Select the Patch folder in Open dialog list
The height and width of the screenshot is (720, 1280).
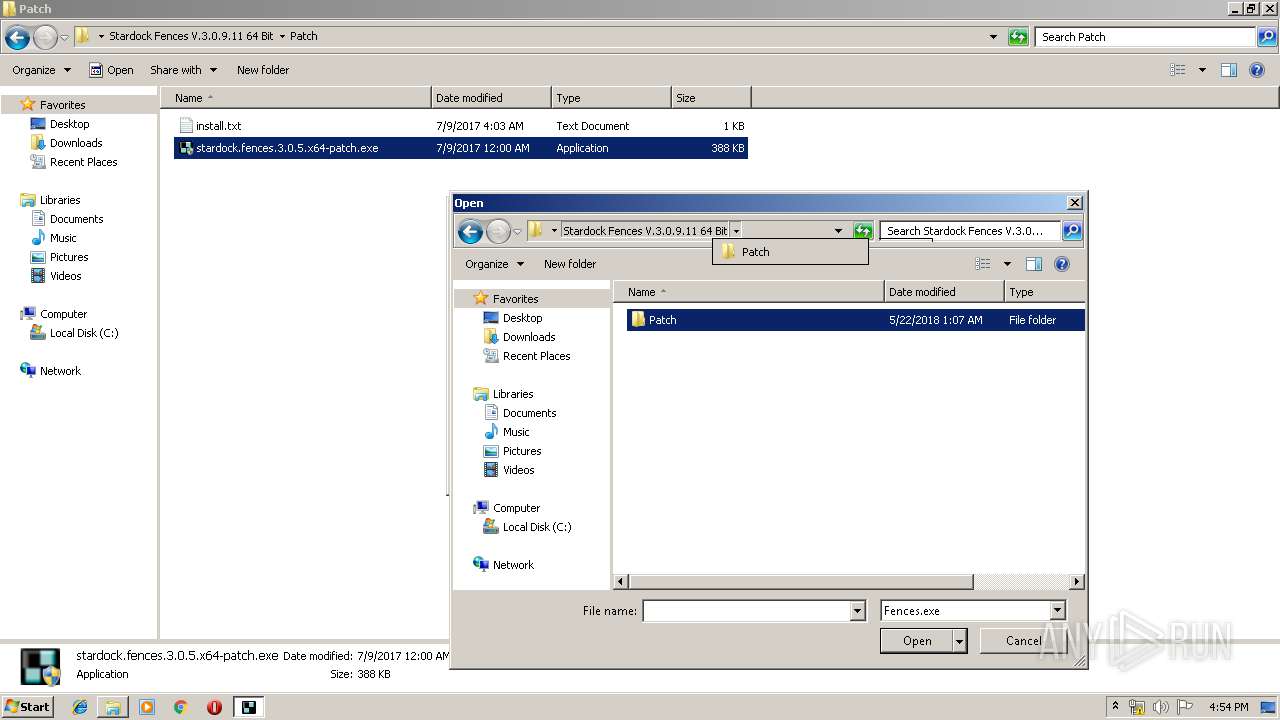855,320
